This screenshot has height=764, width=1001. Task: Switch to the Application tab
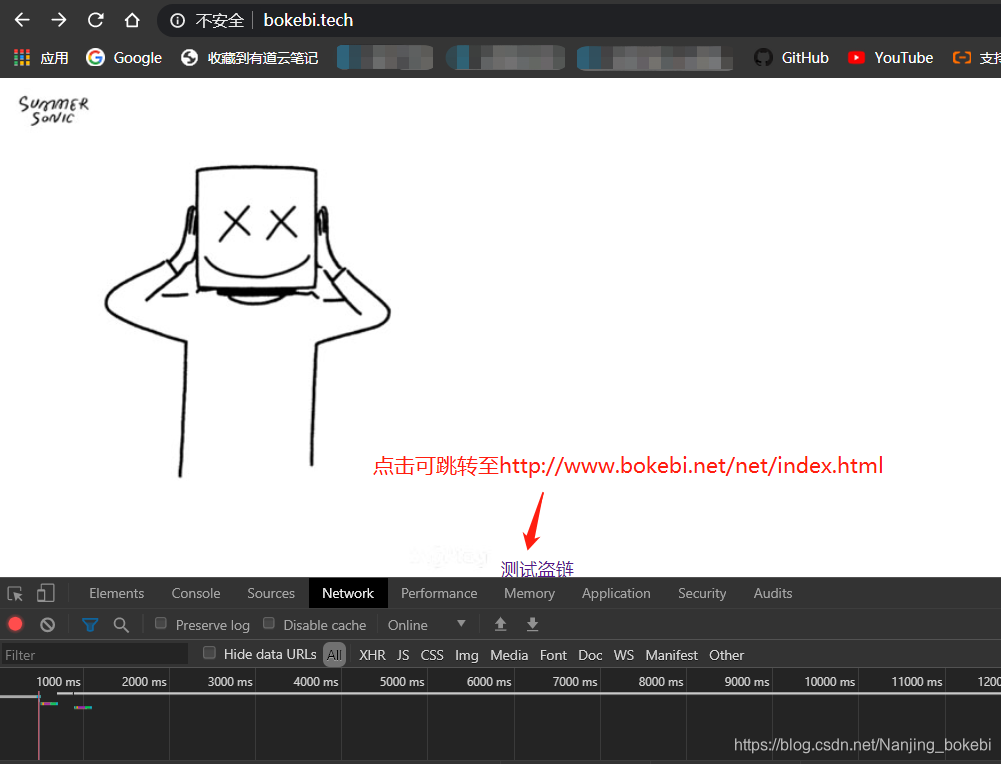tap(616, 594)
